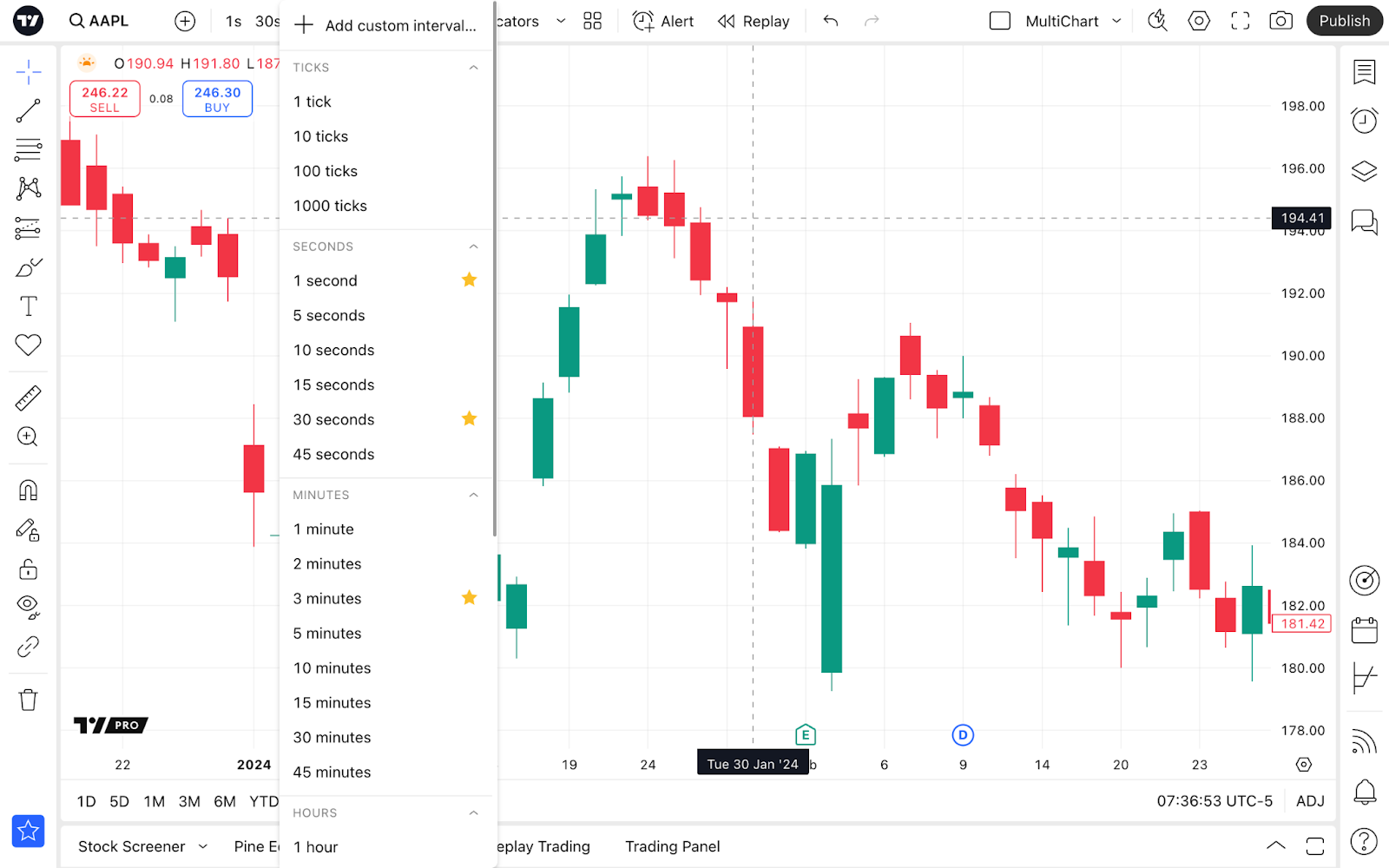Click the trash can remove drawings icon
The image size is (1389, 868).
(28, 700)
